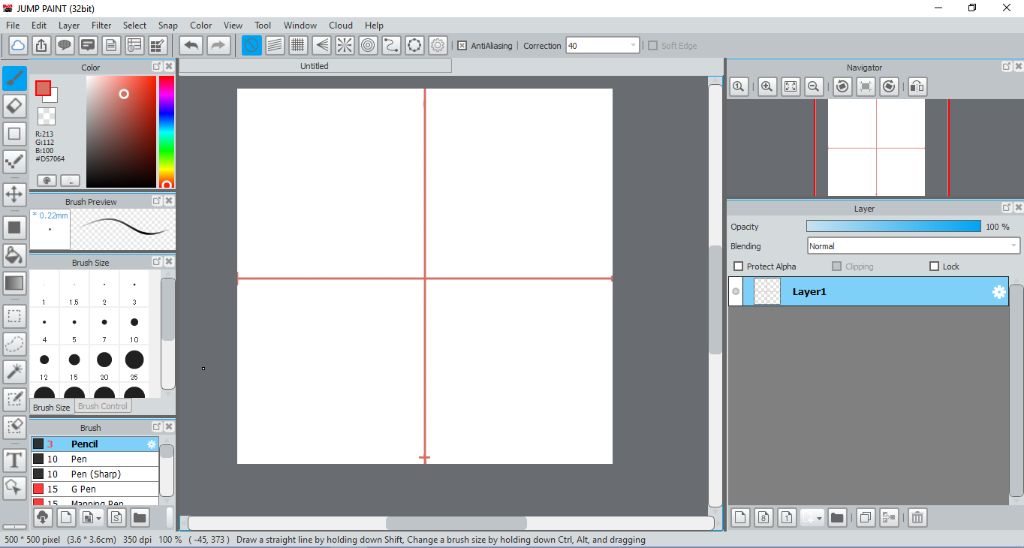Open the Filter menu
The width and height of the screenshot is (1024, 548).
(101, 25)
